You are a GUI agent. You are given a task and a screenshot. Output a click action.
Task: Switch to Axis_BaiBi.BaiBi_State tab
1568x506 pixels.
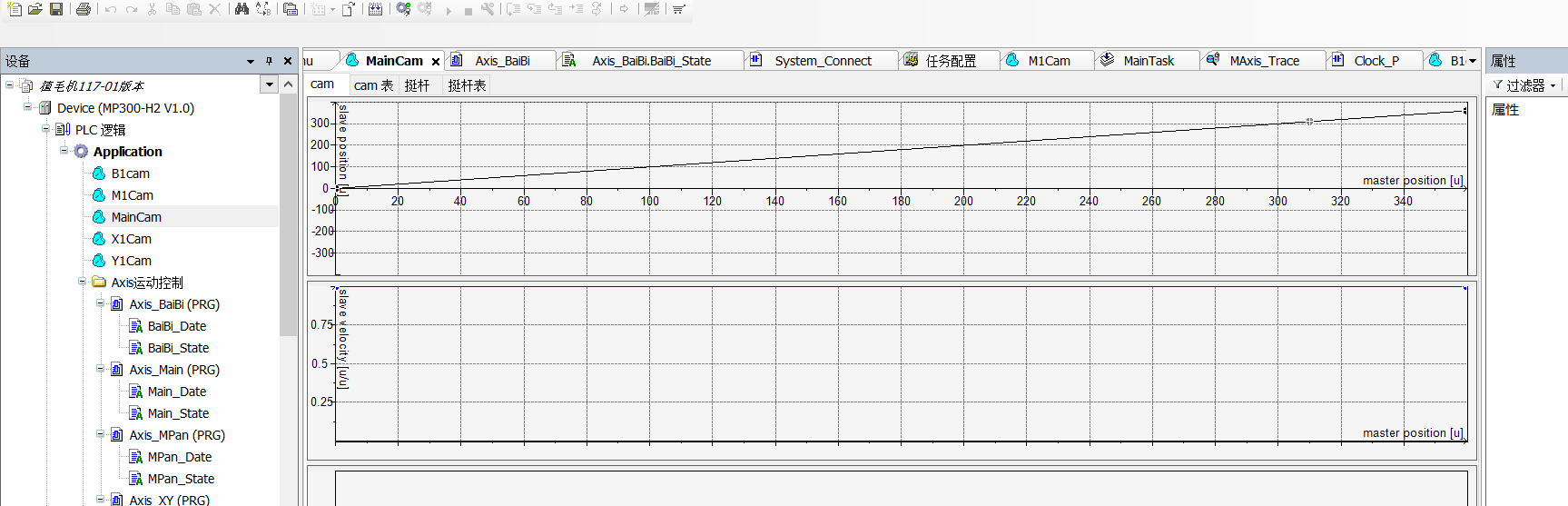tap(650, 61)
